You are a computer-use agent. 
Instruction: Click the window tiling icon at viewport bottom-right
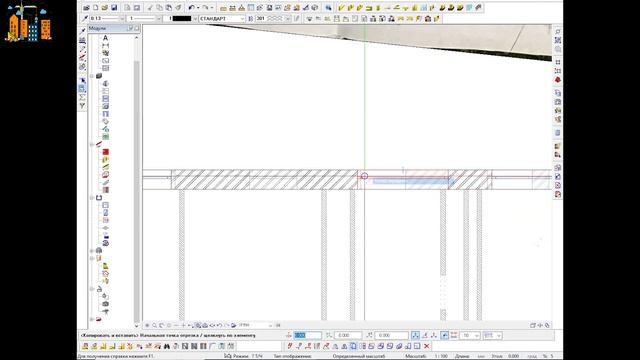pos(533,325)
